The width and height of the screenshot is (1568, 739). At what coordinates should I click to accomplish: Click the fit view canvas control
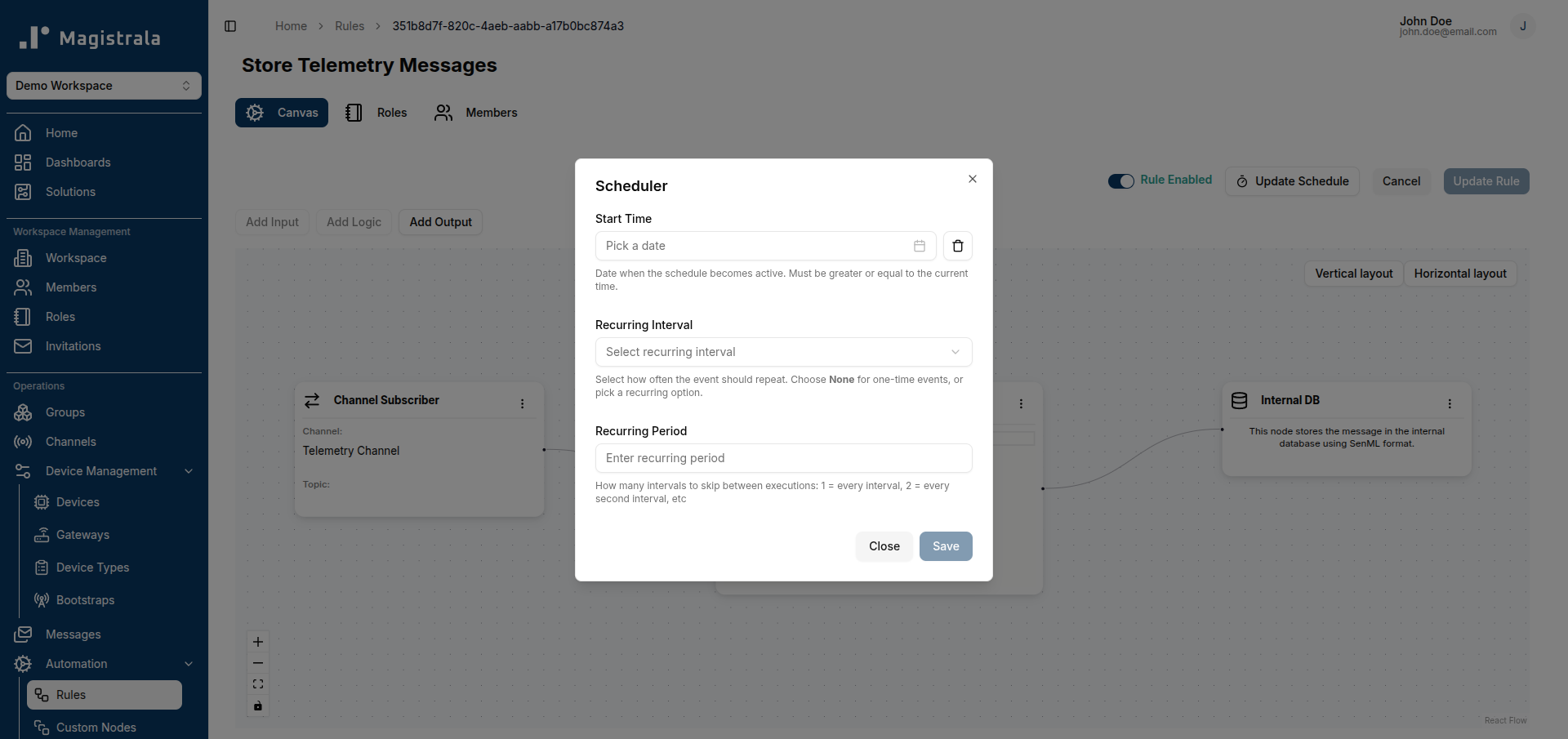coord(258,684)
